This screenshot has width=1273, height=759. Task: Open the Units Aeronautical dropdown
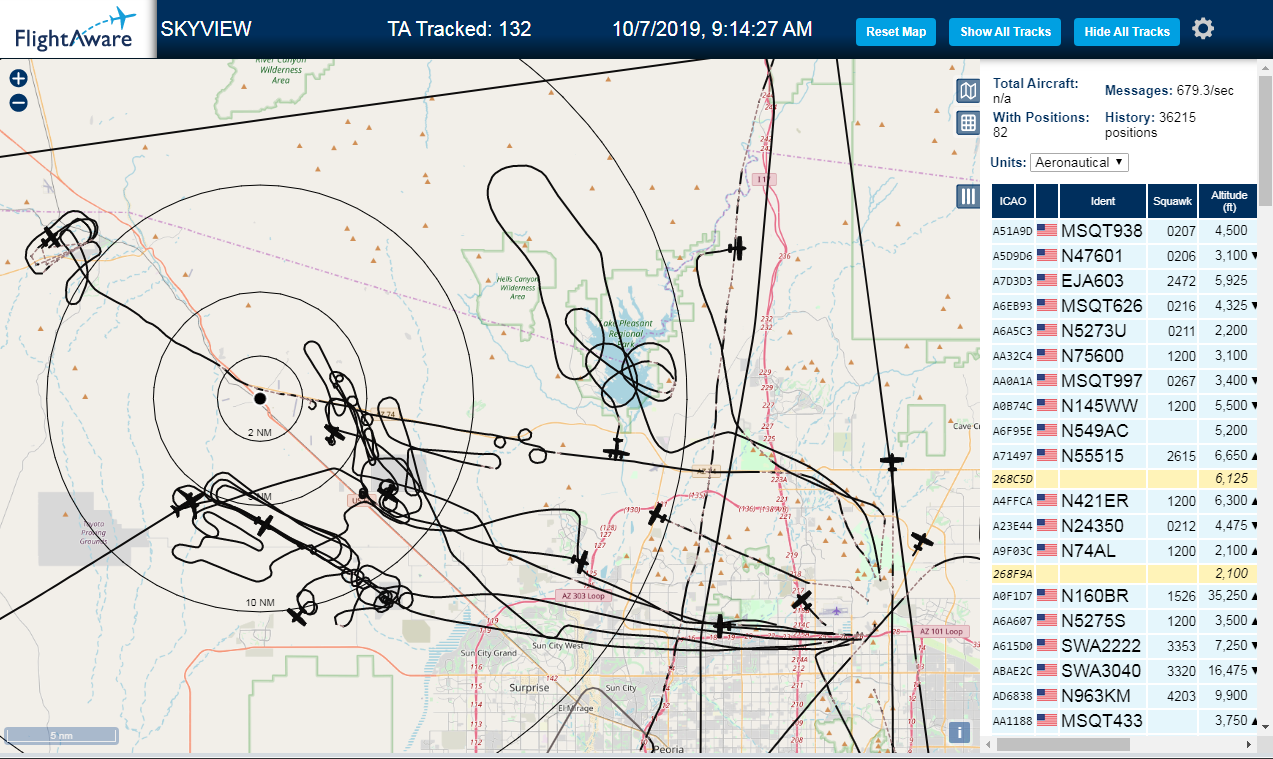pos(1080,162)
